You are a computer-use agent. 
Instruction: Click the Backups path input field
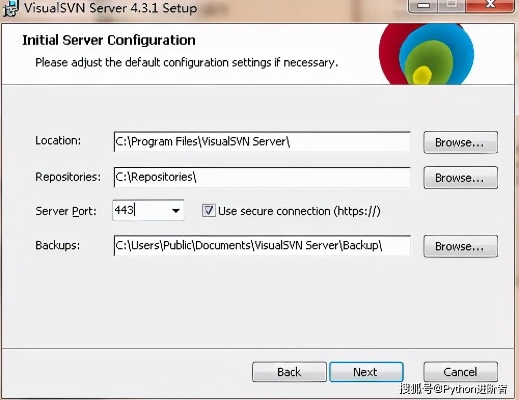tap(262, 246)
